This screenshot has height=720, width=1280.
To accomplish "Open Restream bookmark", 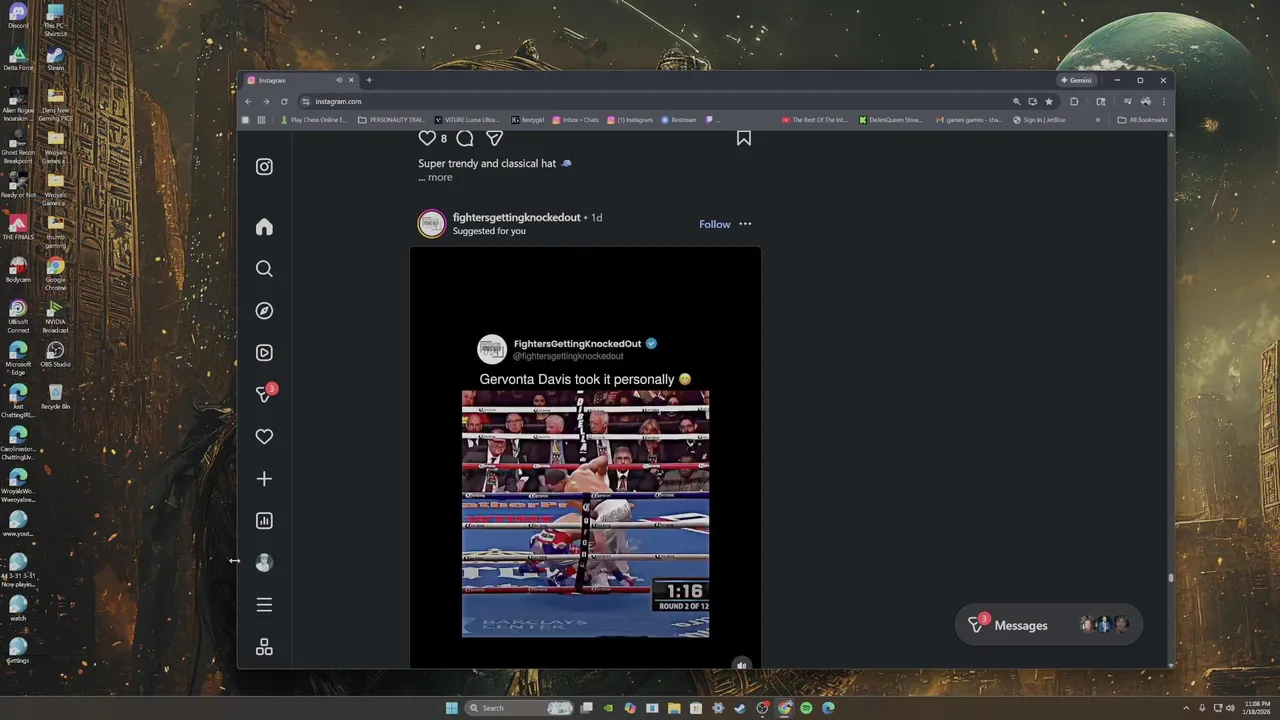I will [x=679, y=120].
